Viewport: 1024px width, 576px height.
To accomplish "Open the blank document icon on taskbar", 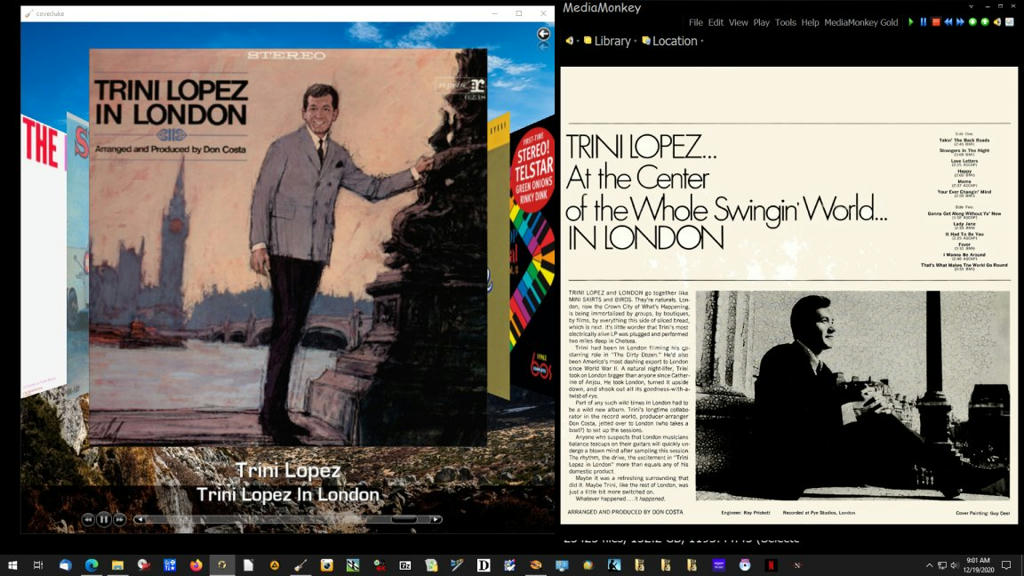I will [x=248, y=565].
